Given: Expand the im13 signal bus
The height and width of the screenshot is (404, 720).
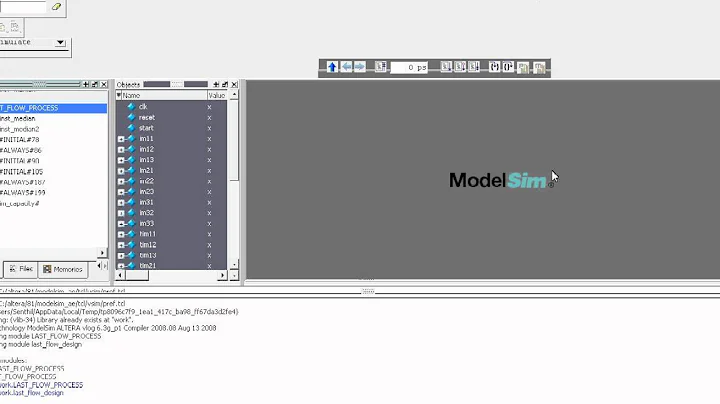Looking at the screenshot, I should 121,160.
